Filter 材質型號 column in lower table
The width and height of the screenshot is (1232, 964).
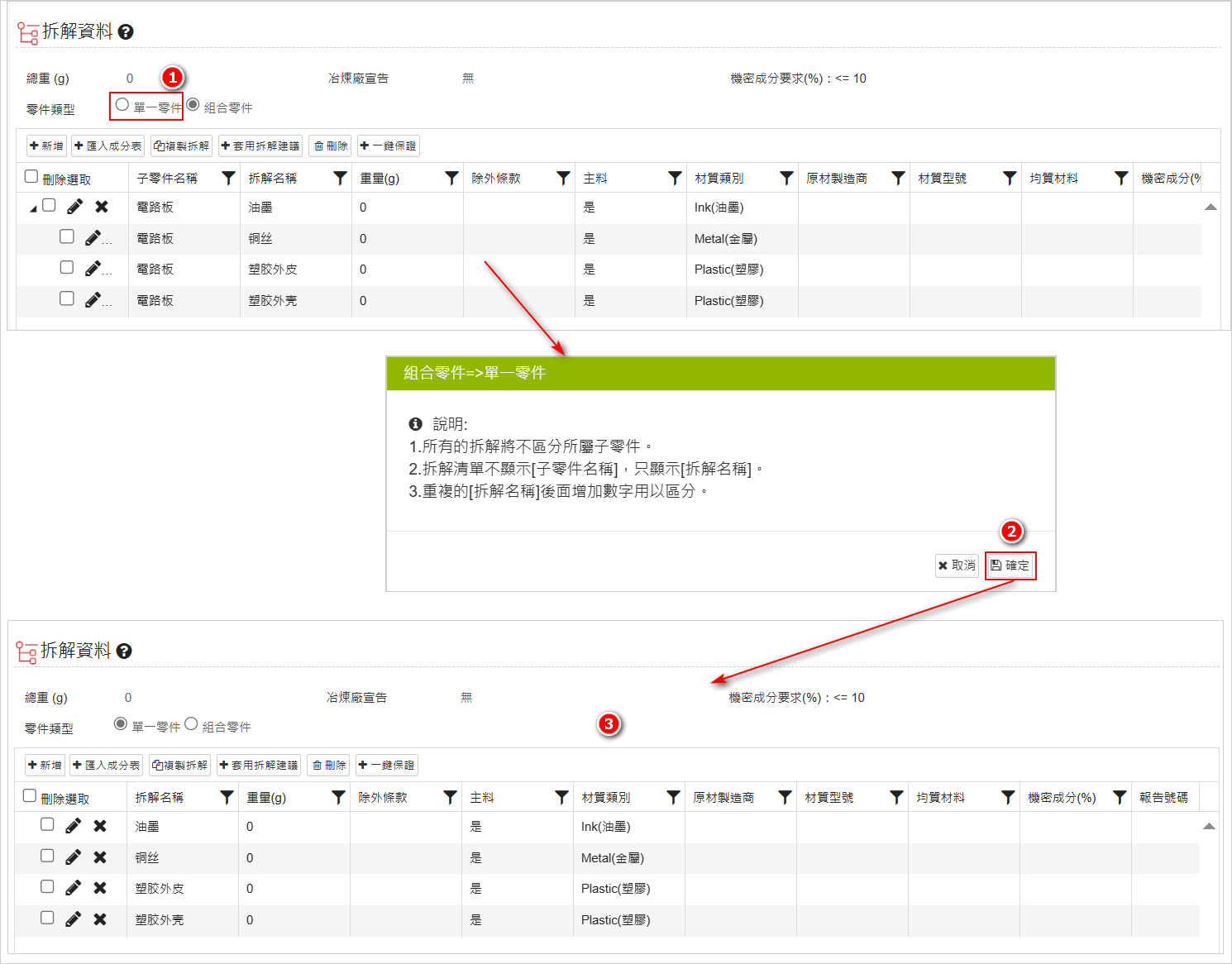pyautogui.click(x=897, y=797)
